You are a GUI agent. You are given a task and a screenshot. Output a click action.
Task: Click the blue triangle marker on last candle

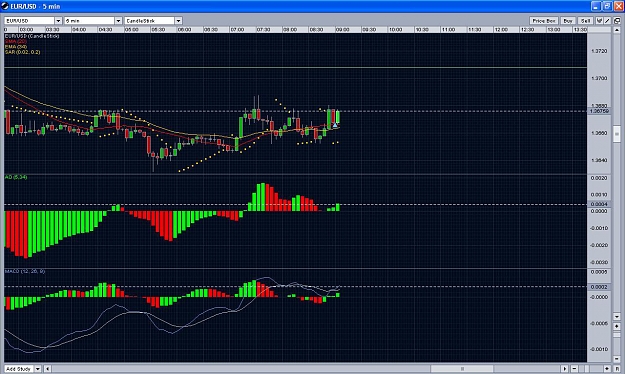point(335,125)
